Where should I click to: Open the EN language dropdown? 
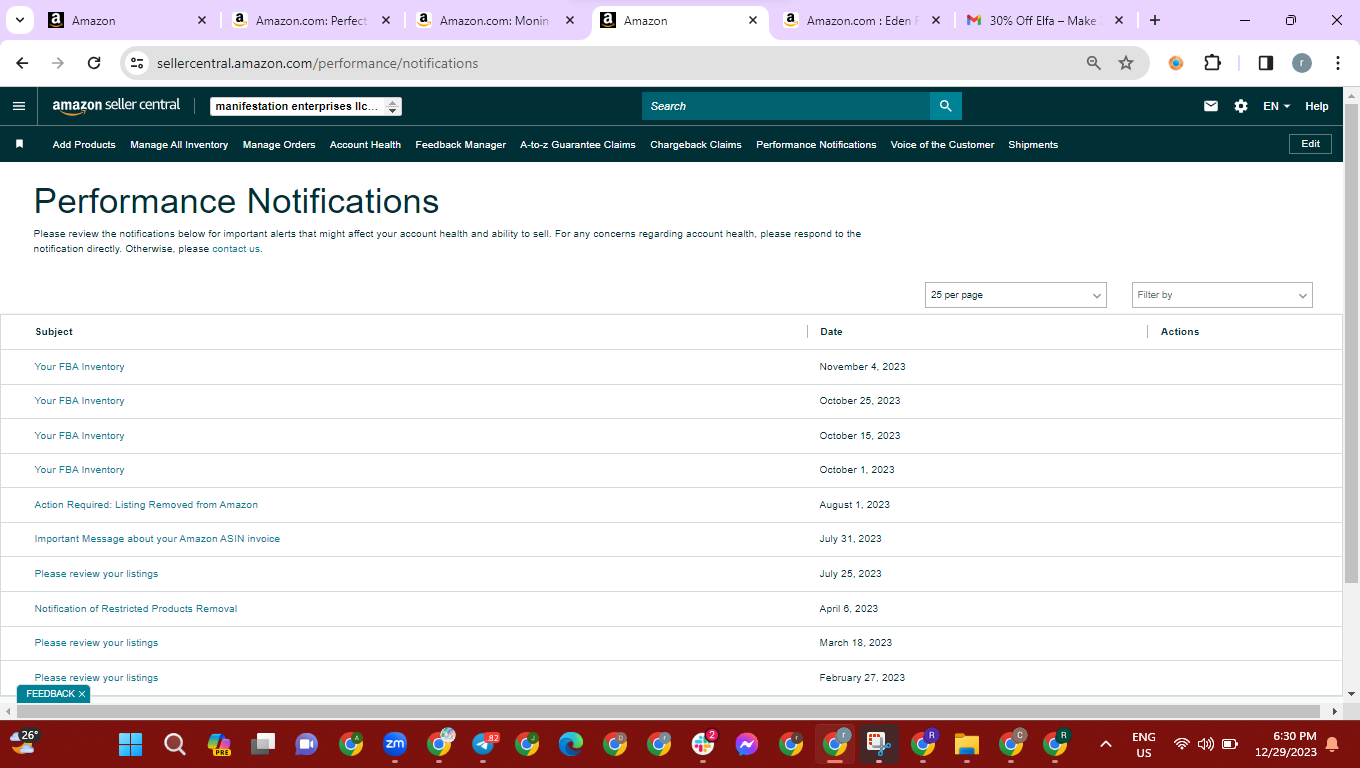[x=1276, y=106]
